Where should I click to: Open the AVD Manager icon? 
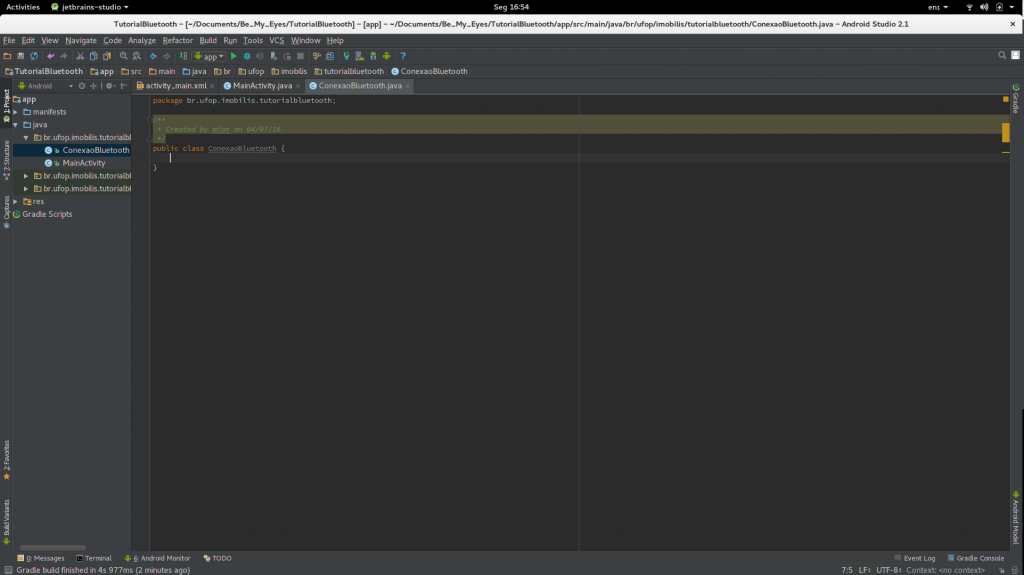tap(359, 56)
